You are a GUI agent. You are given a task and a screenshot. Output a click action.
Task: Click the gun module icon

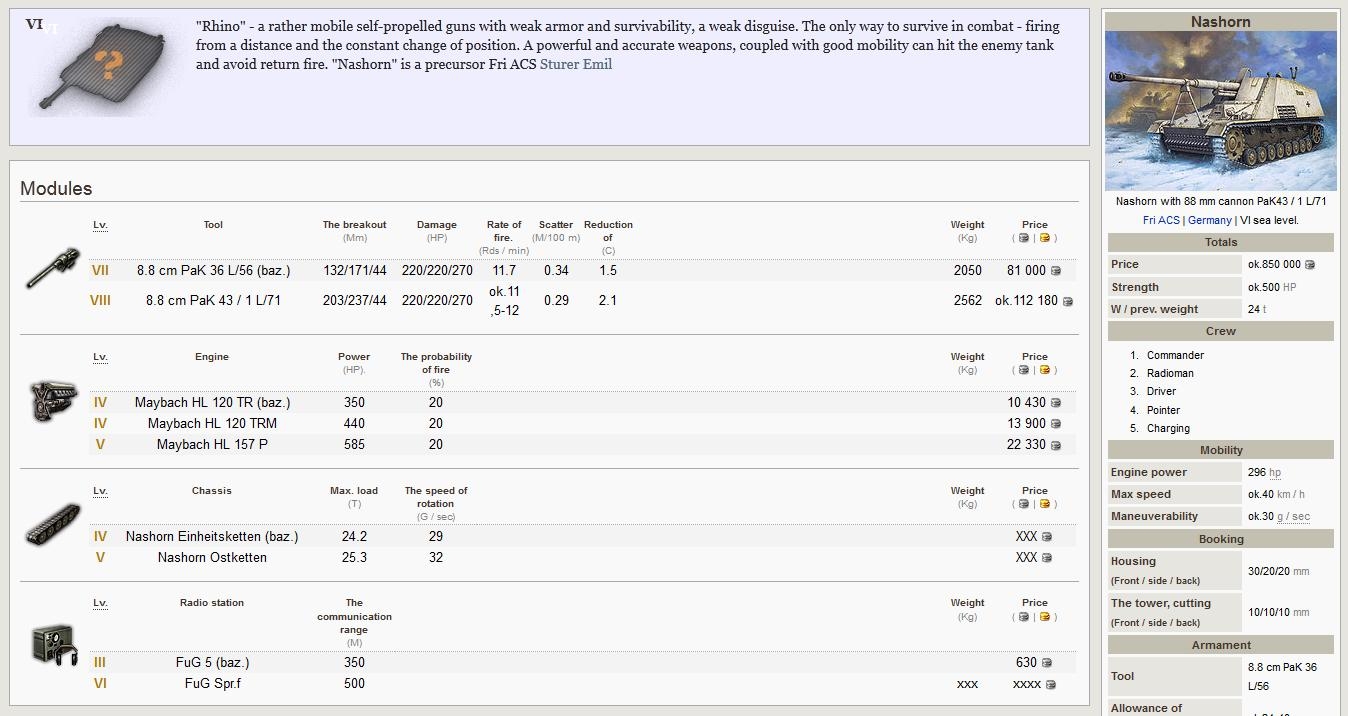53,267
